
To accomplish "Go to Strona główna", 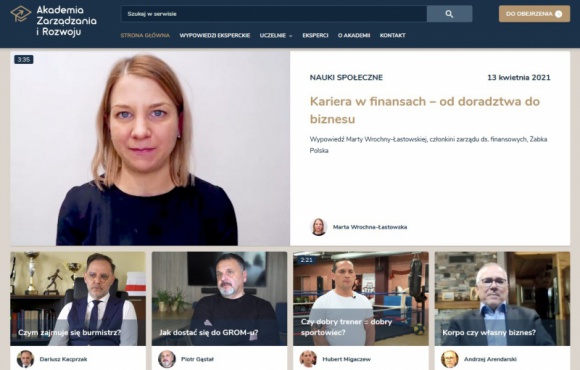I will pos(145,36).
